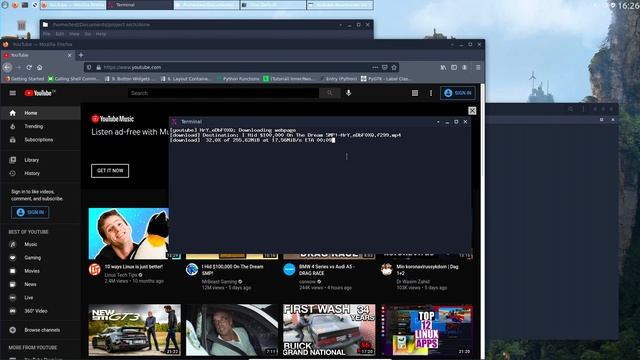Click Linus Tech Tips channel avatar

pyautogui.click(x=95, y=269)
